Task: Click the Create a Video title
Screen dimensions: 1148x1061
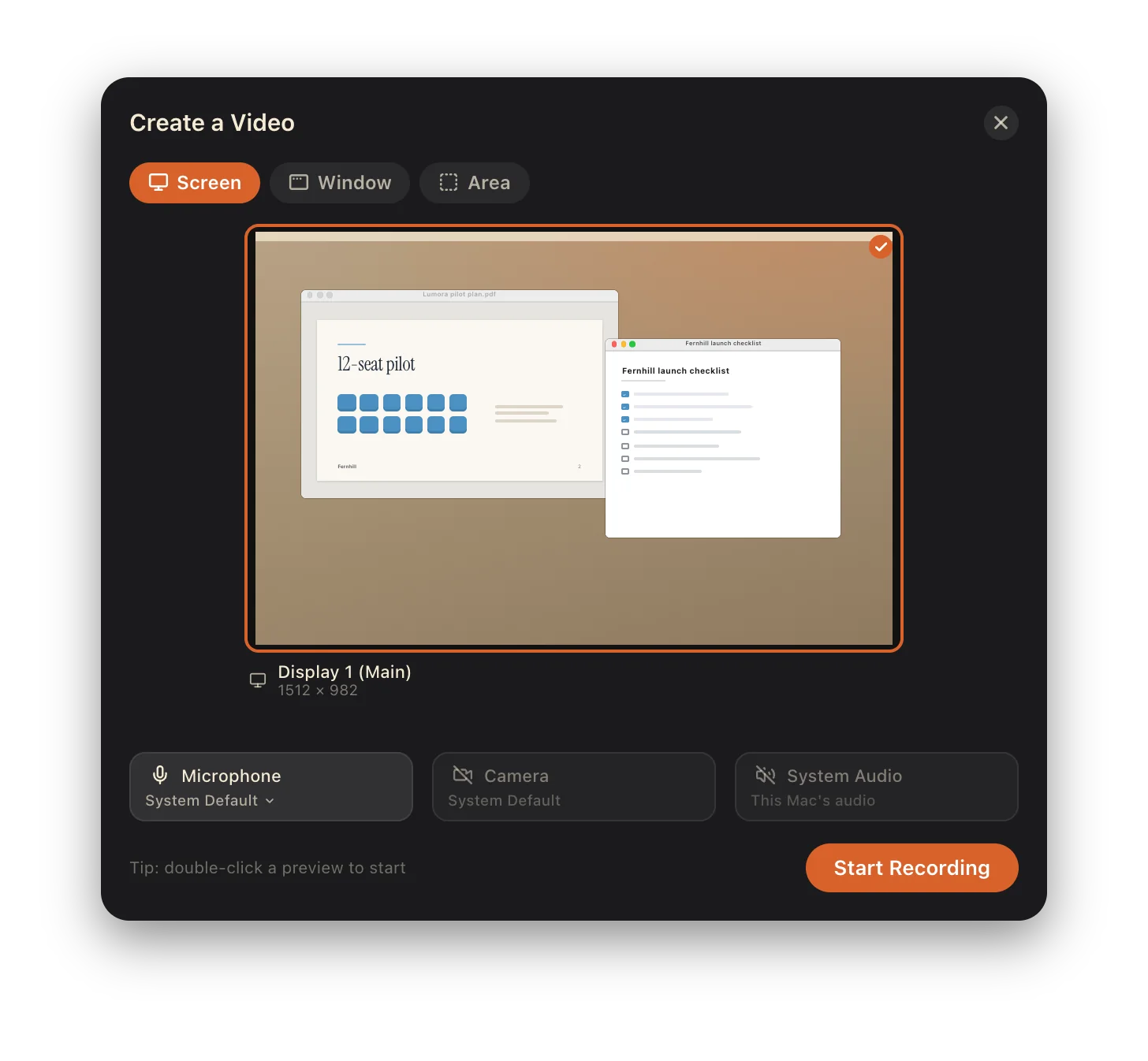Action: click(x=212, y=123)
